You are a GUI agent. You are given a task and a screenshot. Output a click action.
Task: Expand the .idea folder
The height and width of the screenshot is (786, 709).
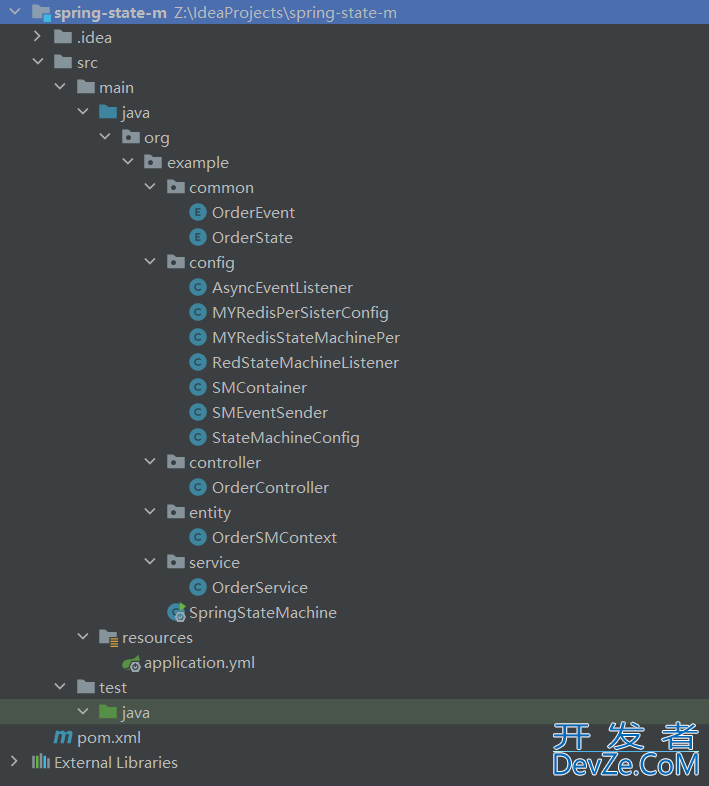(x=37, y=38)
